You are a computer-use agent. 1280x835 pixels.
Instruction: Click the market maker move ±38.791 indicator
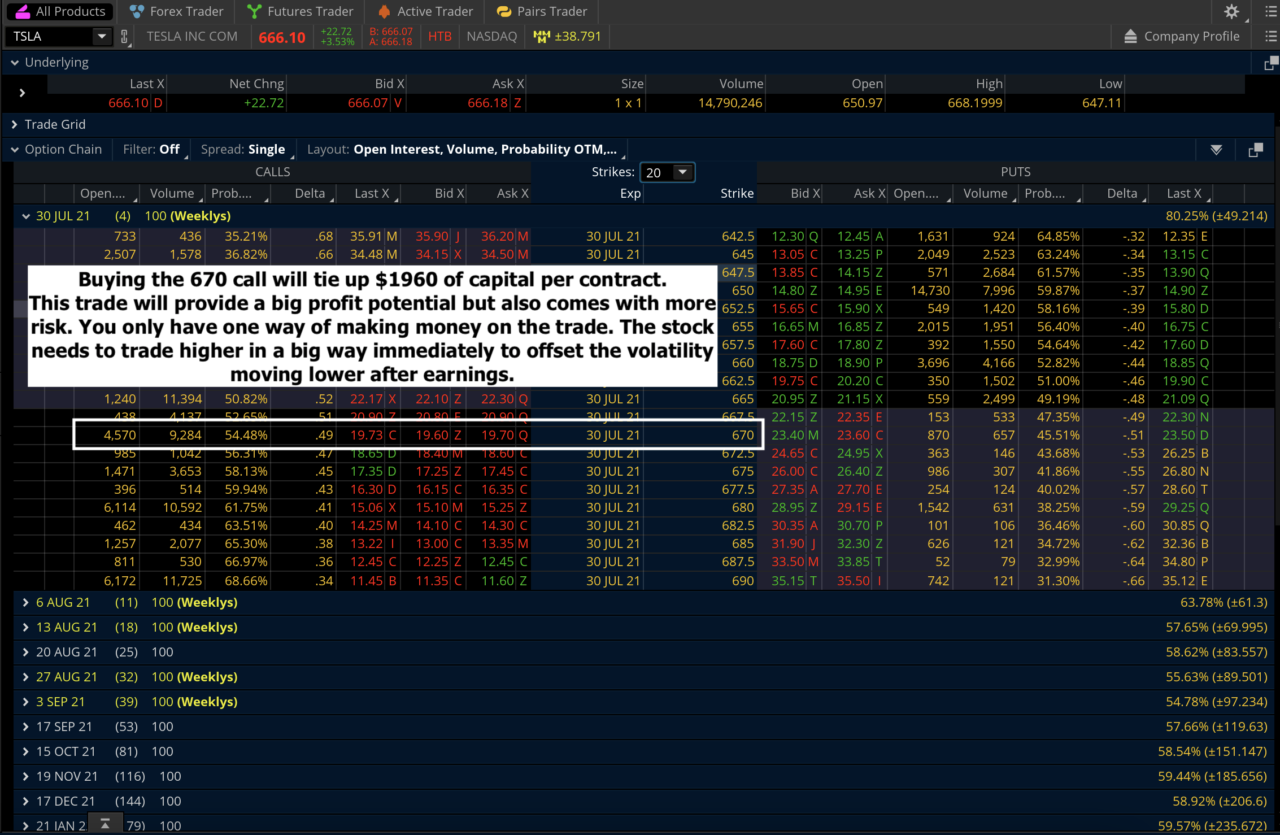567,36
